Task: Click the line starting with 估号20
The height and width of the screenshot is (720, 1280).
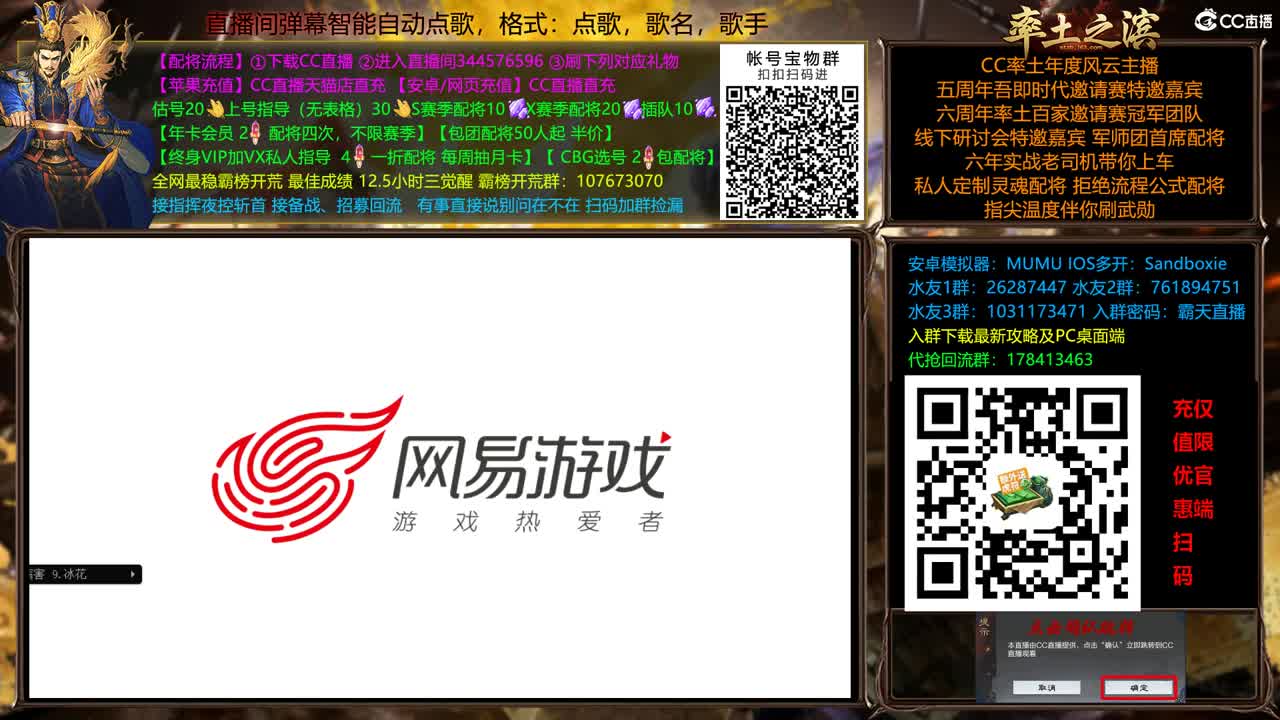Action: point(435,109)
